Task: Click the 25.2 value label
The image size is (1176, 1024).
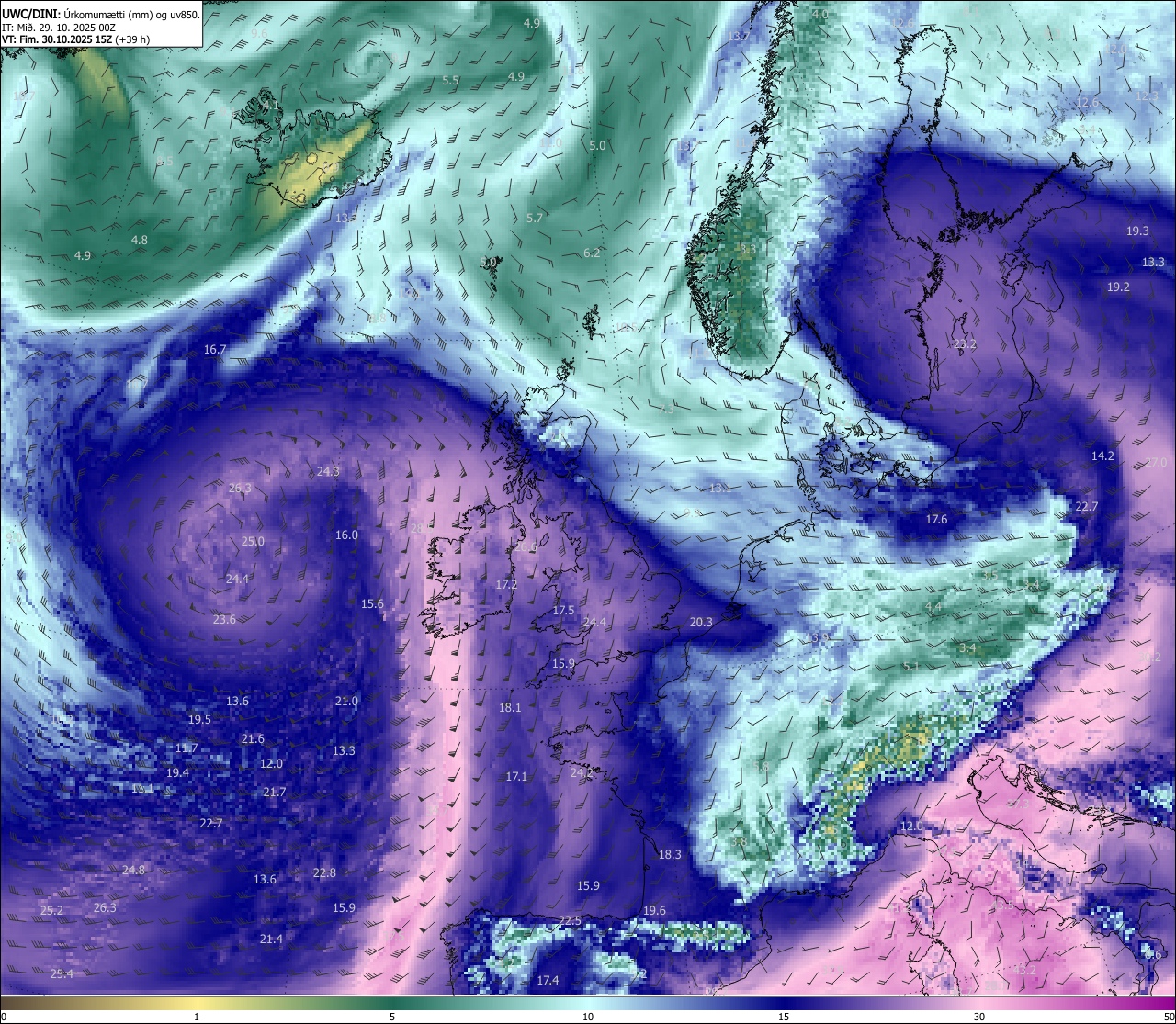Action: (51, 910)
